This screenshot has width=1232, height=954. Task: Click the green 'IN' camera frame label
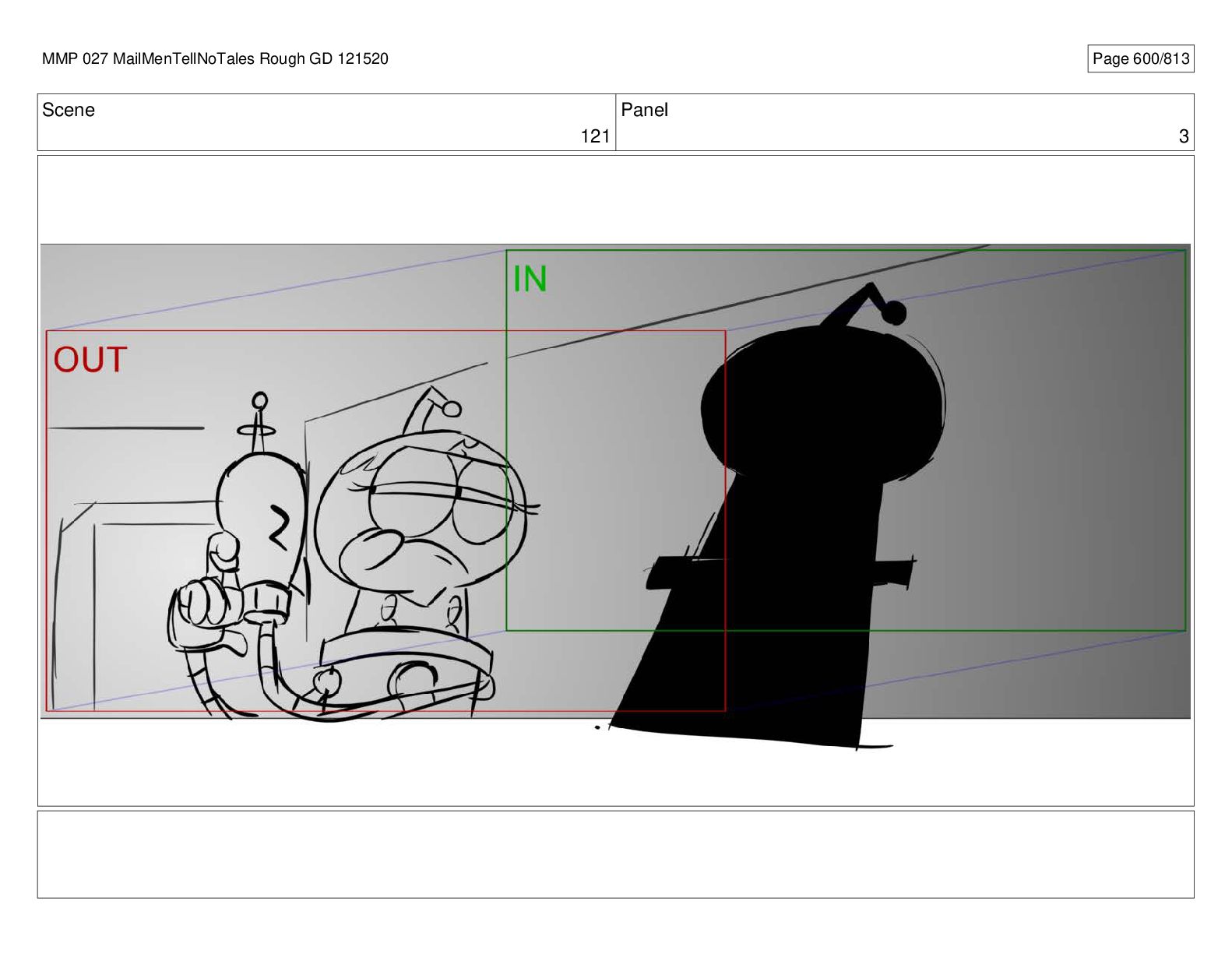tap(530, 279)
